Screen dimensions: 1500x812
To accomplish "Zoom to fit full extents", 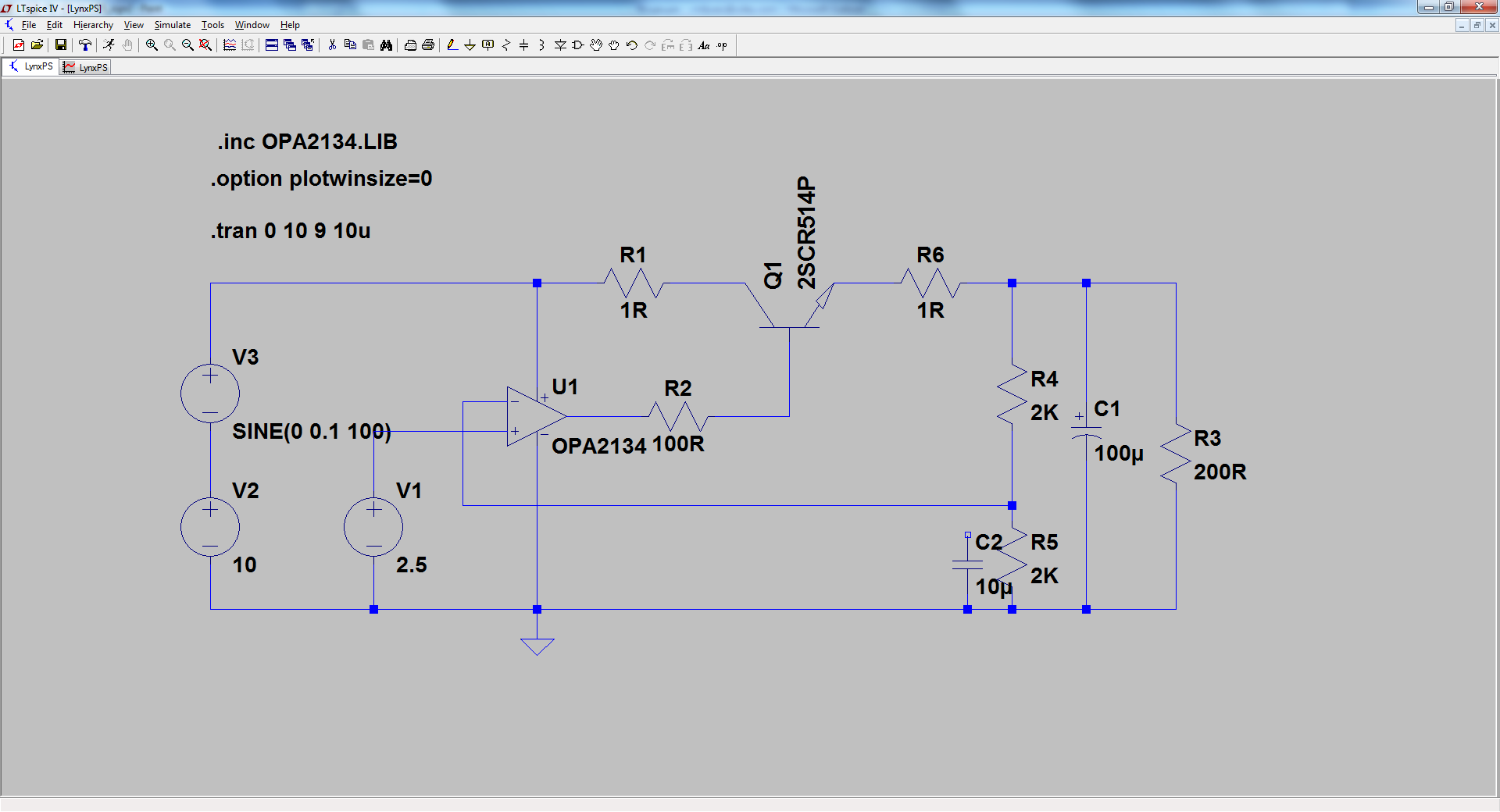I will click(x=205, y=45).
